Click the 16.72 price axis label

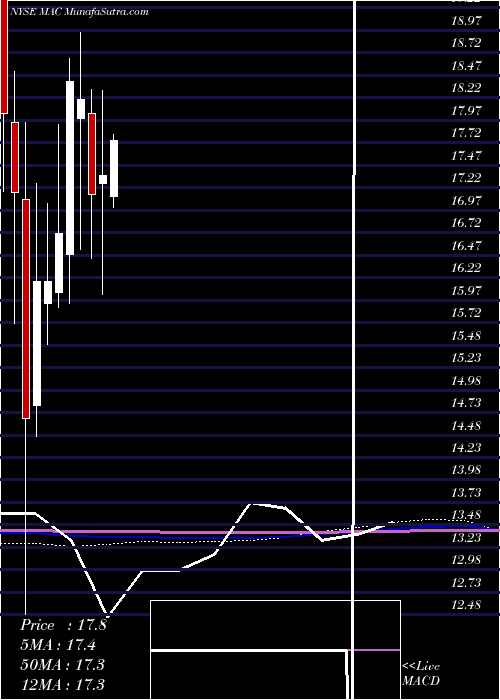(x=466, y=223)
